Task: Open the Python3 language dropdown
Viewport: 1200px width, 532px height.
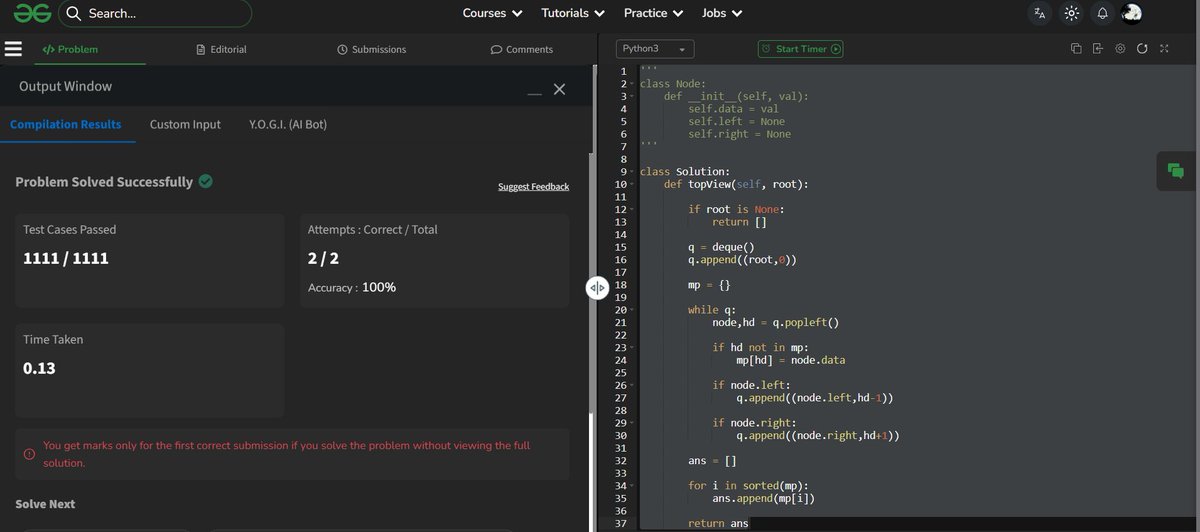Action: click(655, 49)
